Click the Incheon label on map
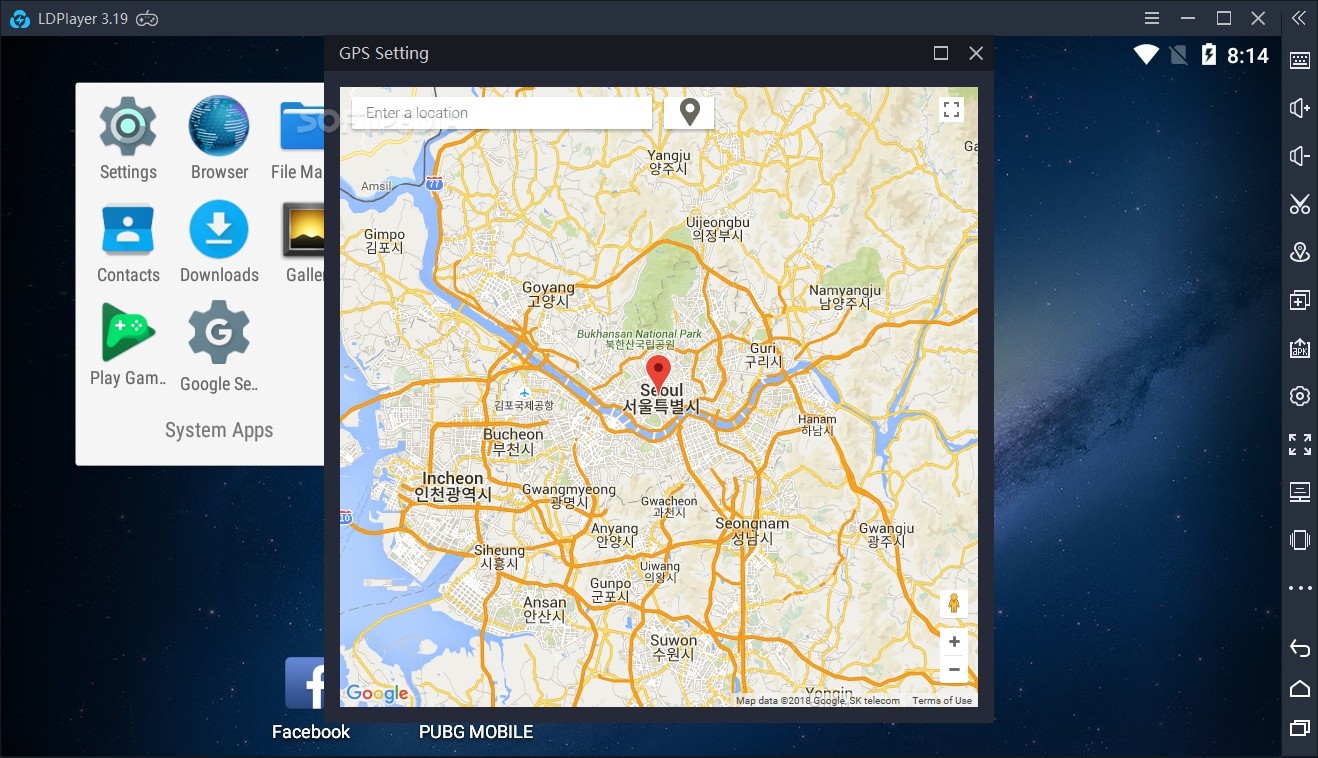This screenshot has width=1318, height=758. (453, 486)
